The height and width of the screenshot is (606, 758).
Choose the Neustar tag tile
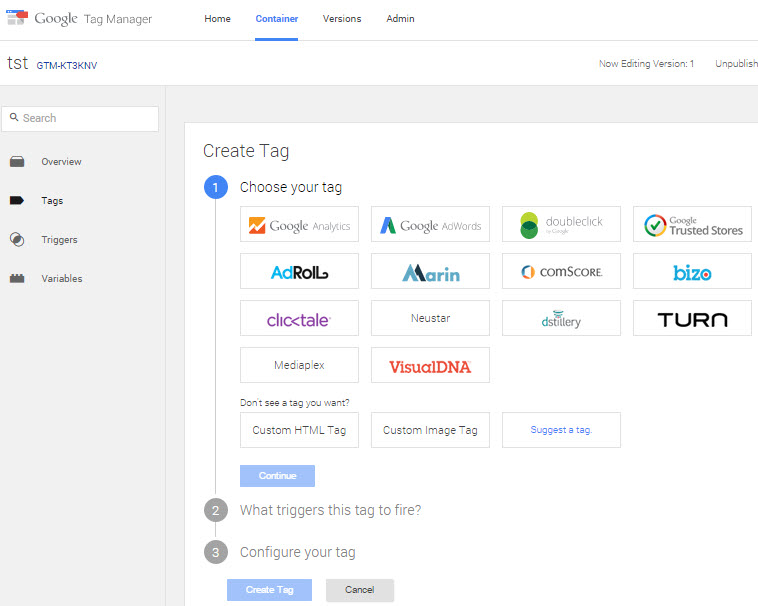pyautogui.click(x=430, y=318)
